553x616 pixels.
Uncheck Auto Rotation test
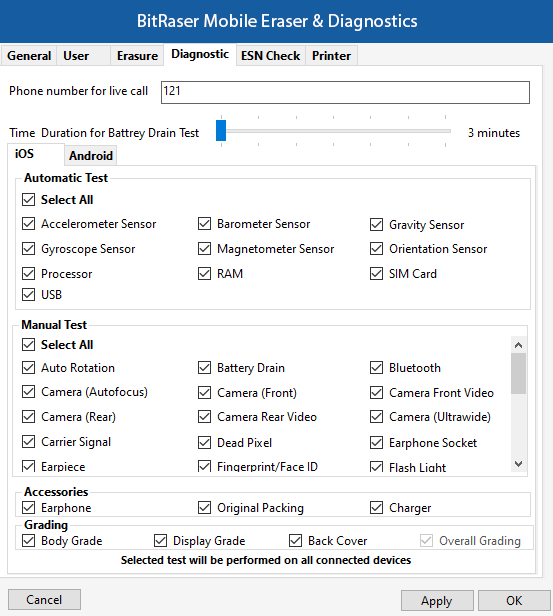click(28, 368)
